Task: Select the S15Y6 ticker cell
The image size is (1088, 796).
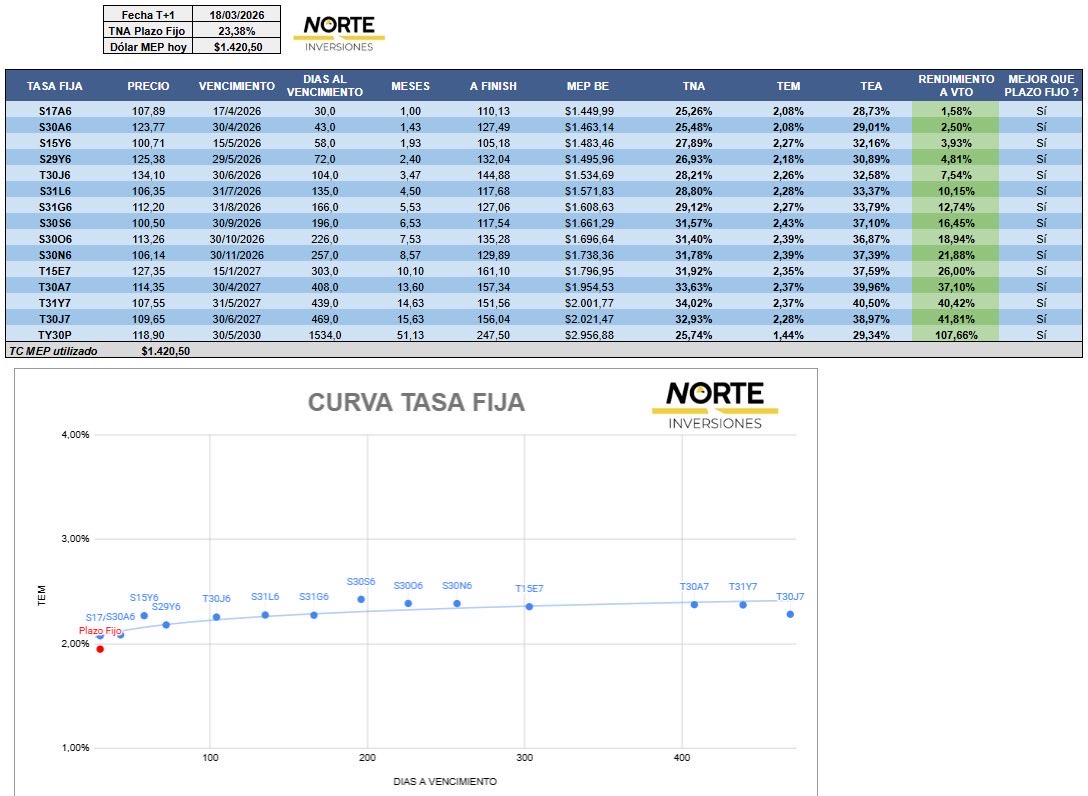Action: (x=55, y=143)
